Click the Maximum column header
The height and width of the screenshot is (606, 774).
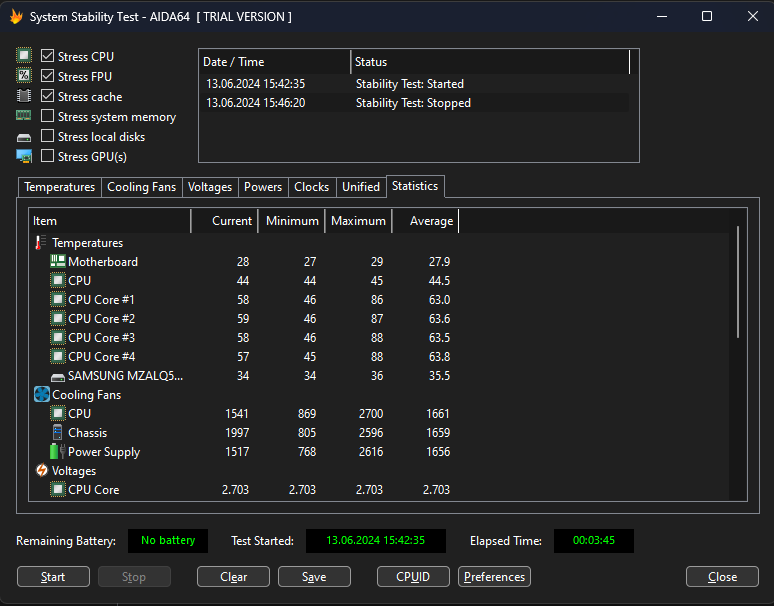click(x=358, y=221)
